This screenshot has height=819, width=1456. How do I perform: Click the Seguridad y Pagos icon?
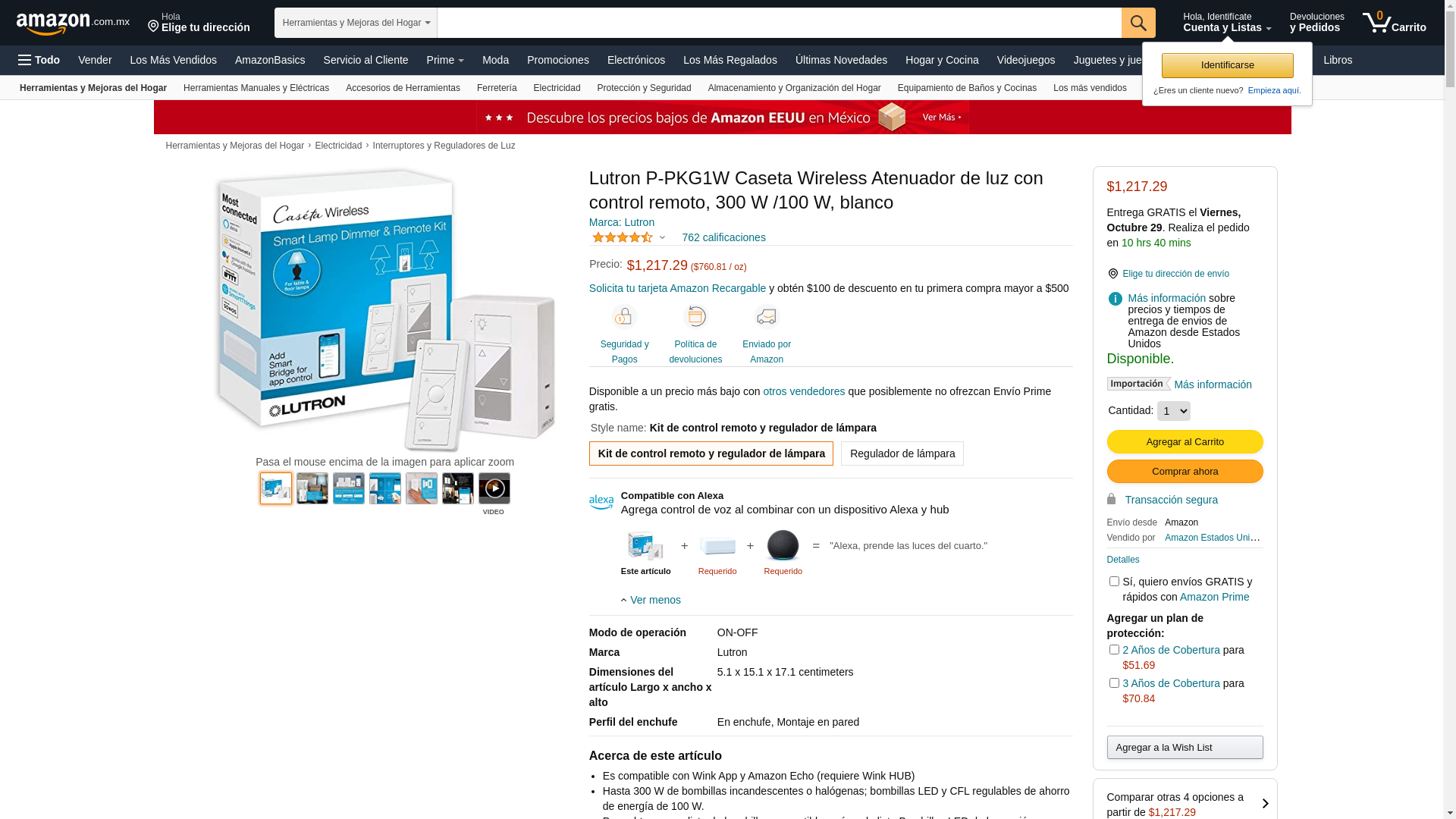(x=624, y=316)
